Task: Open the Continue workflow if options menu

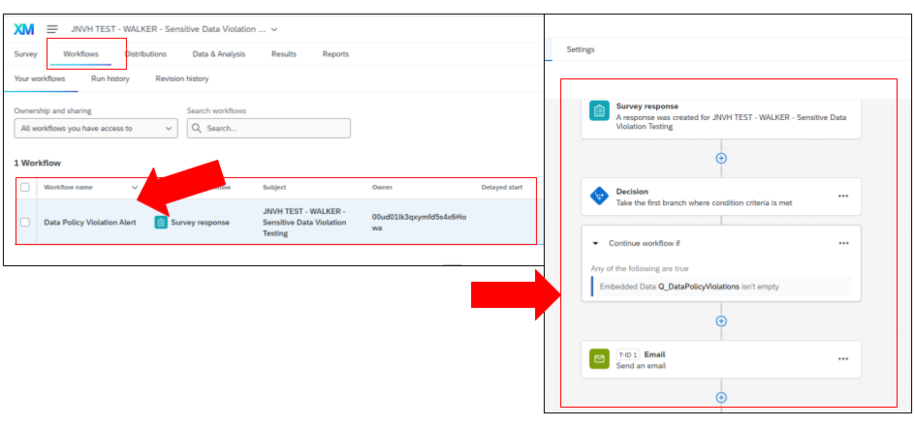Action: (843, 243)
